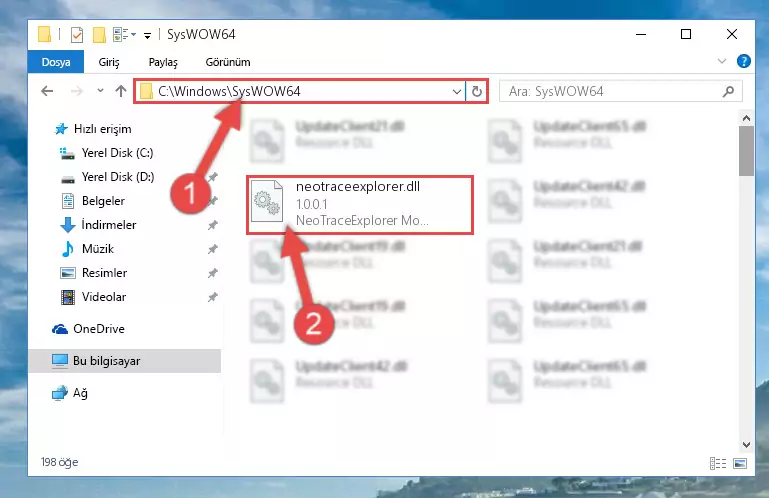Viewport: 769px width, 498px height.
Task: Open Belgeler folder in sidebar
Action: [x=103, y=201]
